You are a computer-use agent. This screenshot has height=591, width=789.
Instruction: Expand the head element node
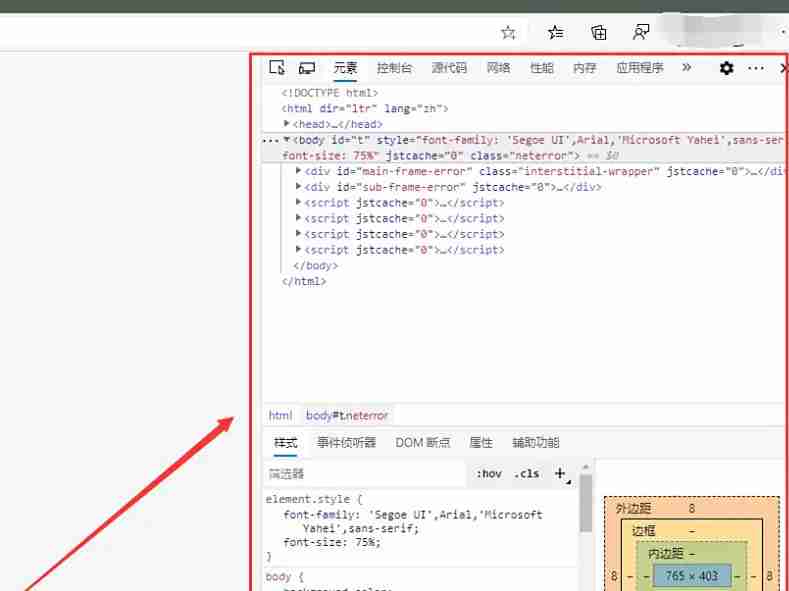pyautogui.click(x=286, y=123)
